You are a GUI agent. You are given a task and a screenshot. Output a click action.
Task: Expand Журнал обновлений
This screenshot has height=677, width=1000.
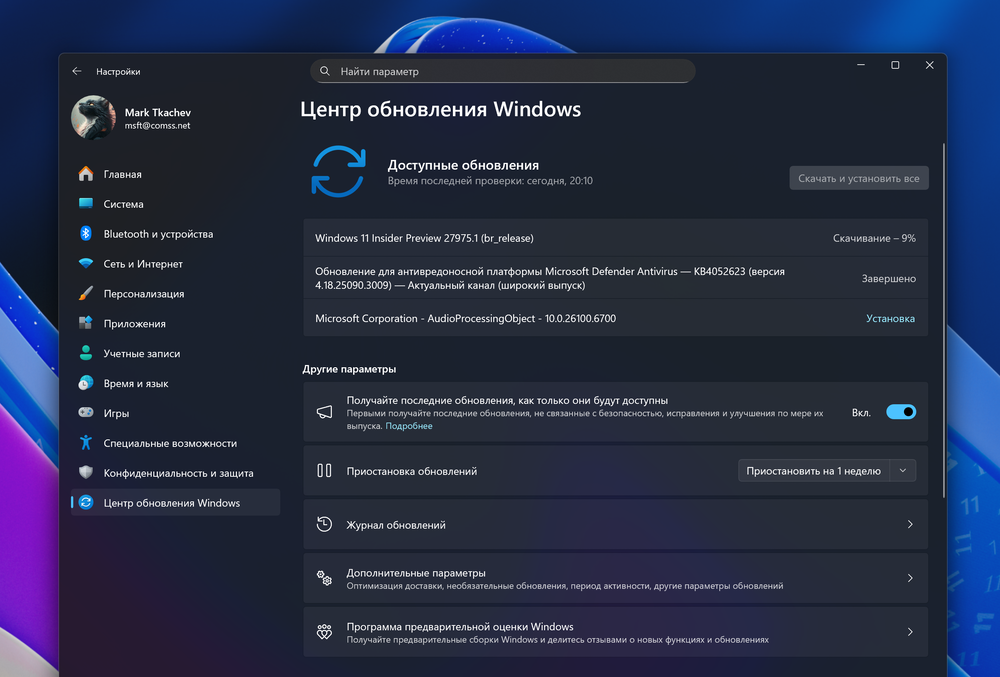coord(615,523)
